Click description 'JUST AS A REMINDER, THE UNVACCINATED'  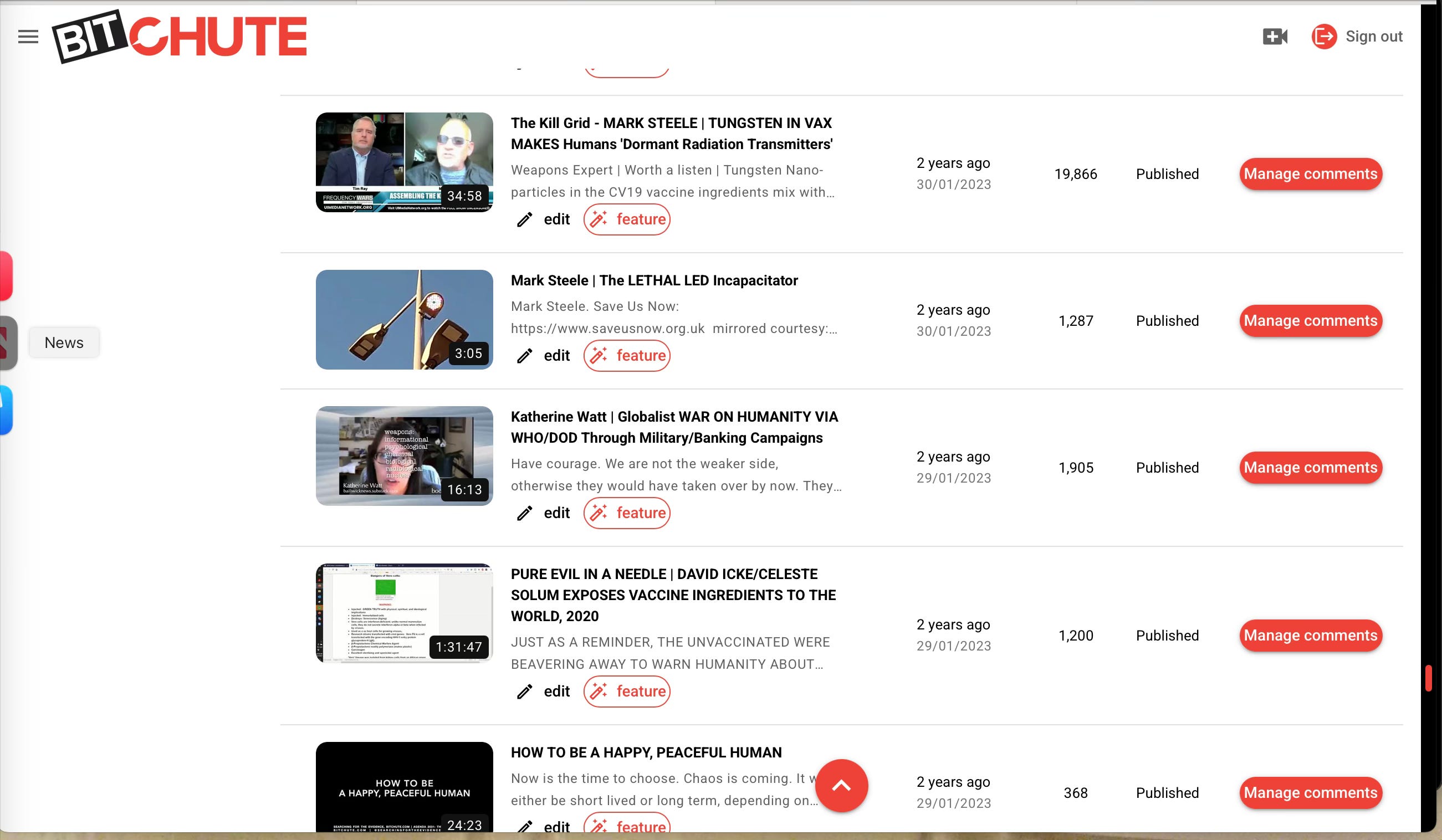[671, 653]
